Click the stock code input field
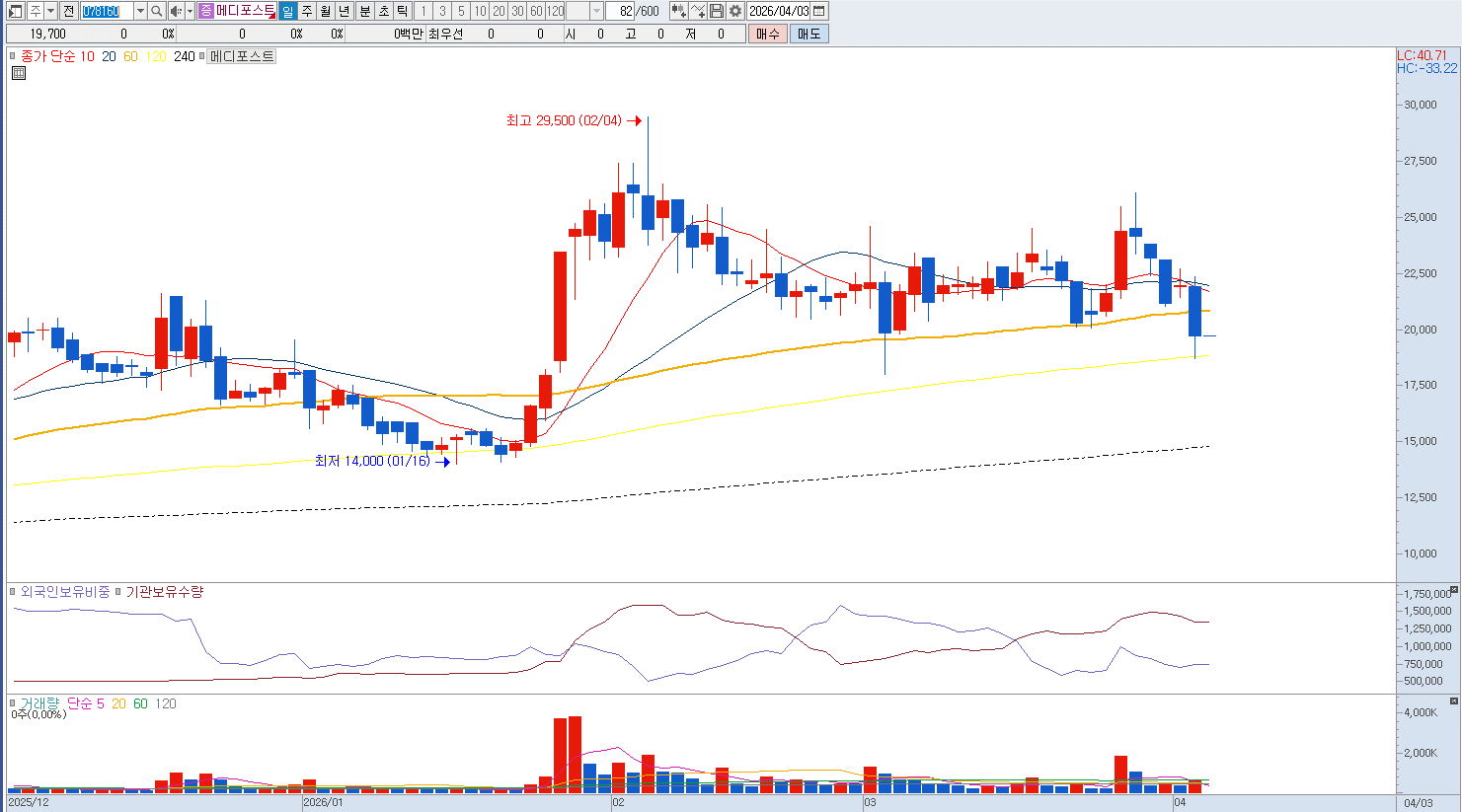Image resolution: width=1462 pixels, height=812 pixels. tap(107, 11)
